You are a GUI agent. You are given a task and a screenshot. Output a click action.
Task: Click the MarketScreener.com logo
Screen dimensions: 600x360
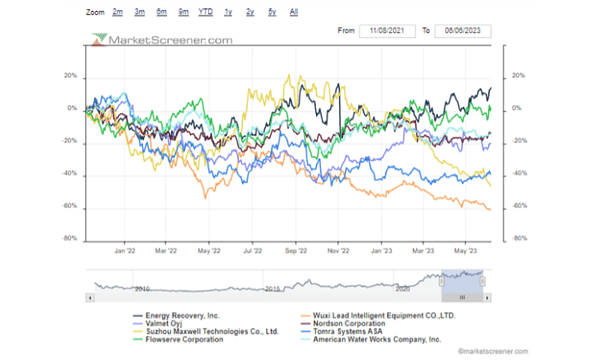click(162, 40)
